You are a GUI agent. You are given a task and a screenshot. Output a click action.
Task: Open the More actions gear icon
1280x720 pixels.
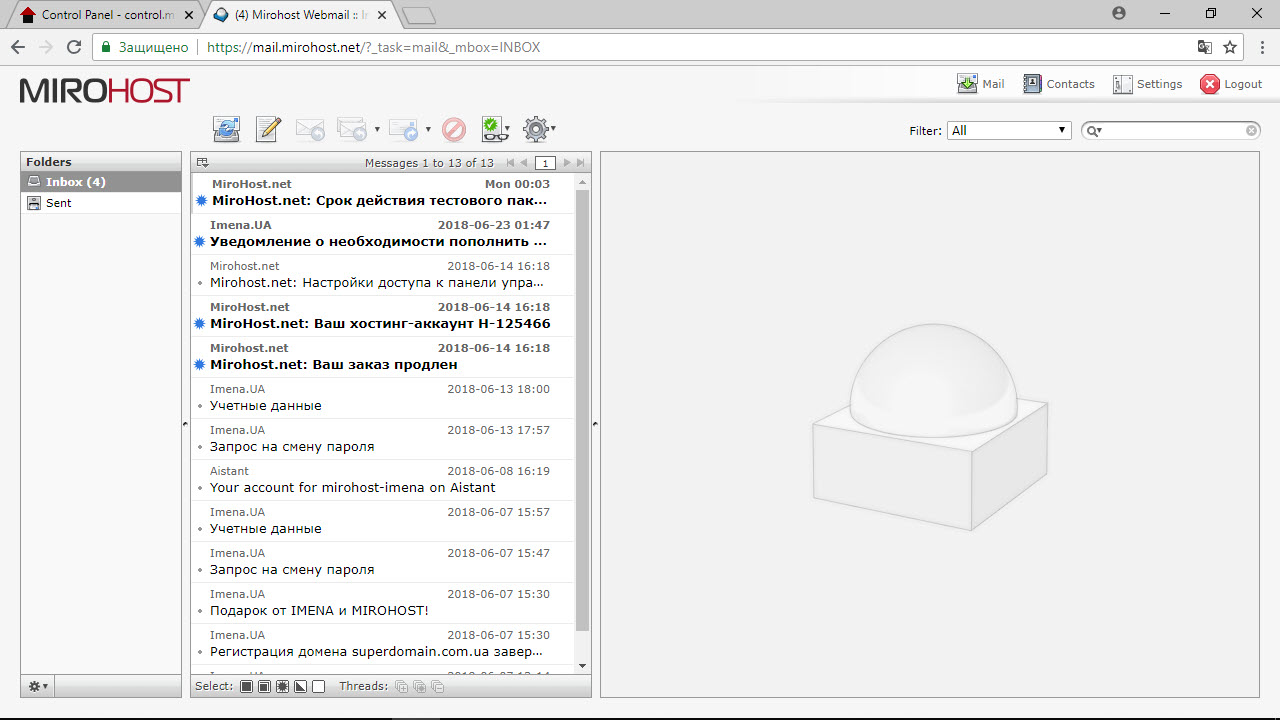537,128
